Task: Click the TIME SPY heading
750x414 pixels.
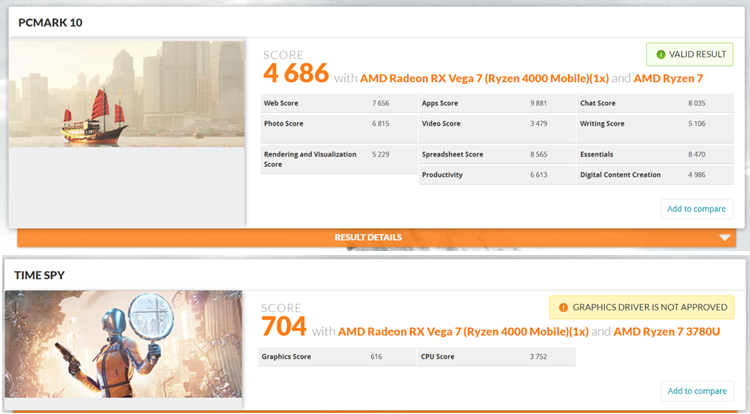Action: [x=39, y=275]
